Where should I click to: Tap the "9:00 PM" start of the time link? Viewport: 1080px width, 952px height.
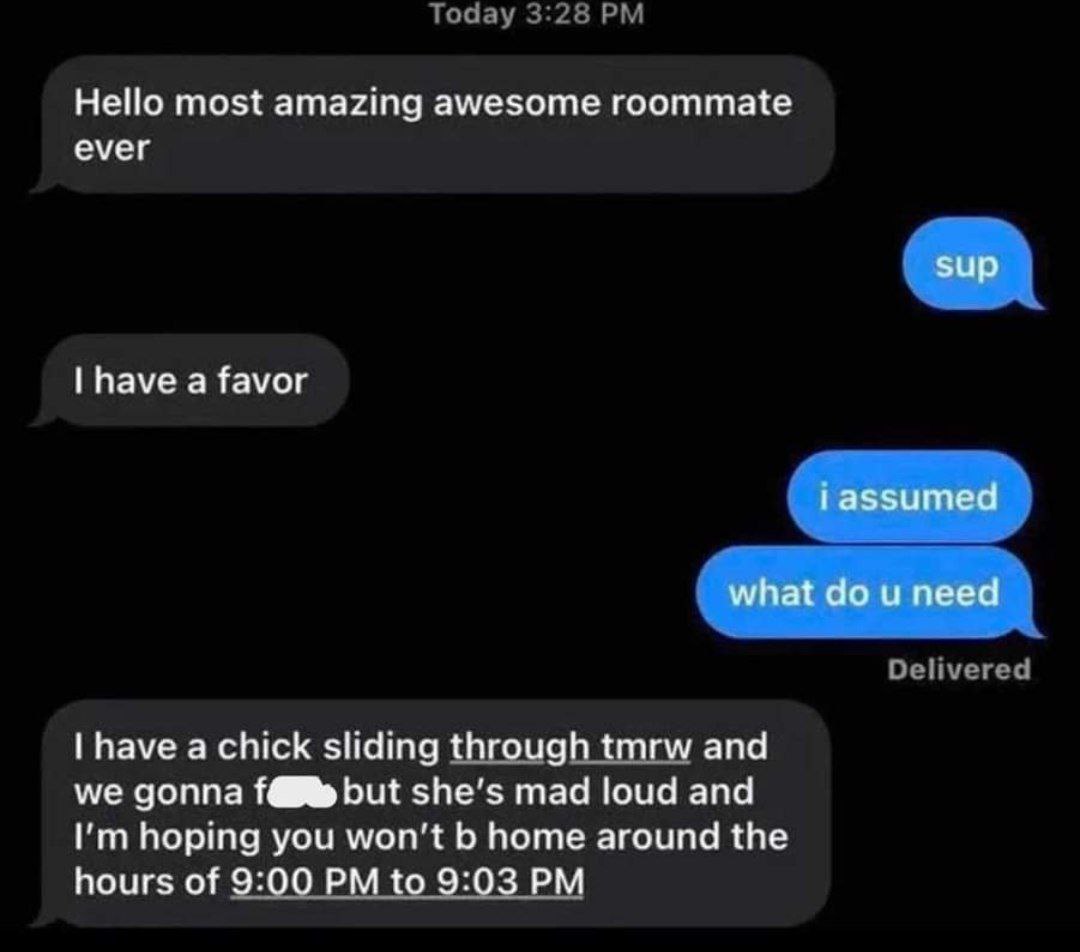[x=304, y=882]
